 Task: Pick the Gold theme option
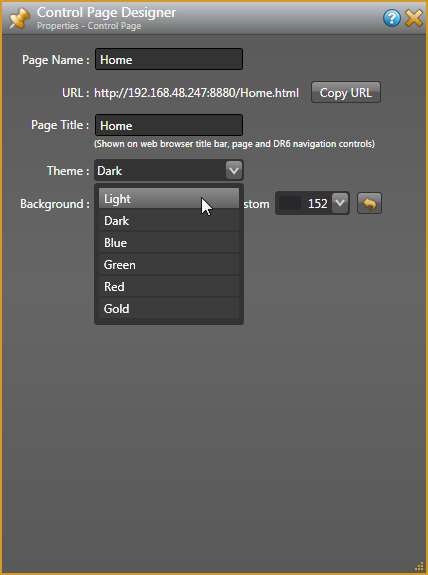point(169,308)
